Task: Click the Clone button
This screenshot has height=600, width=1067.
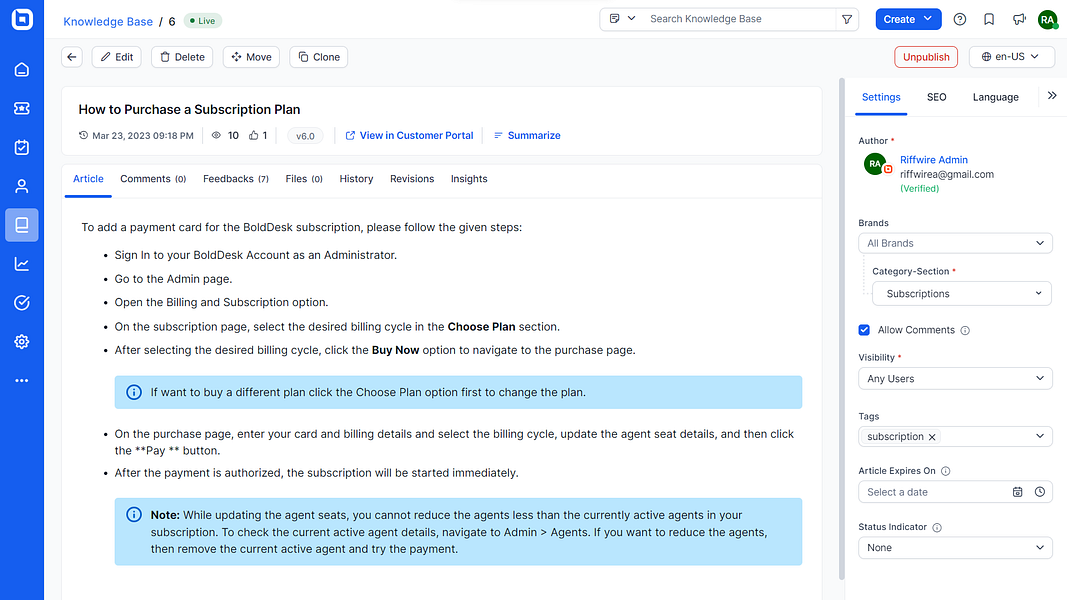Action: coord(318,57)
